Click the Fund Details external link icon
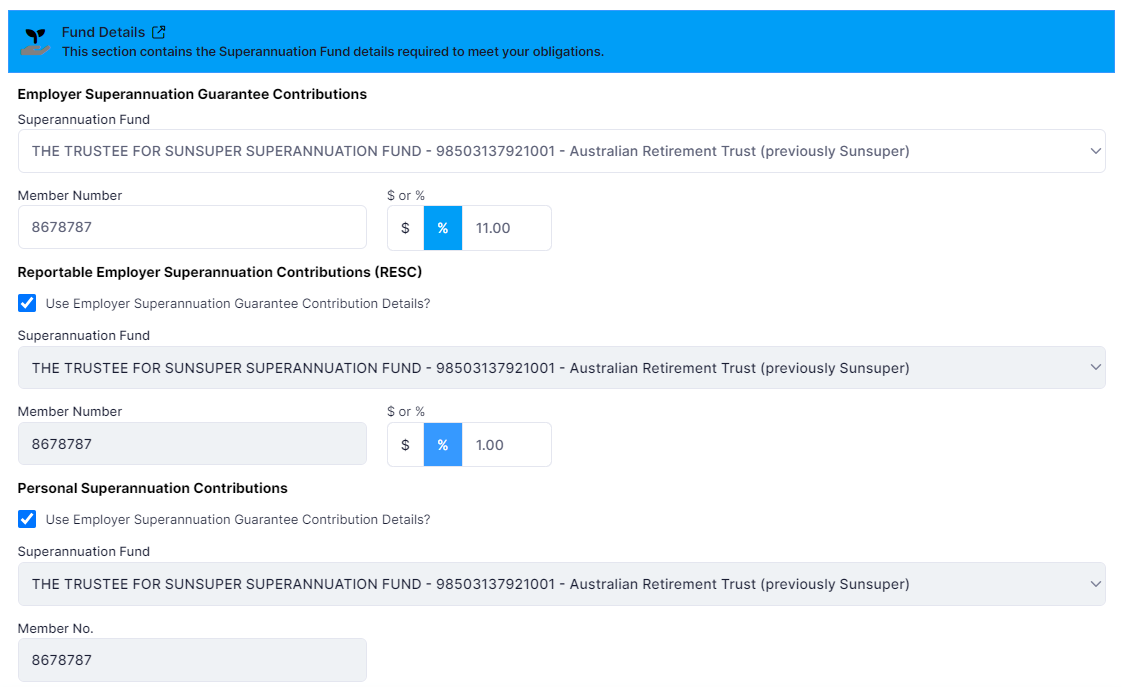The height and width of the screenshot is (687, 1122). click(x=158, y=32)
